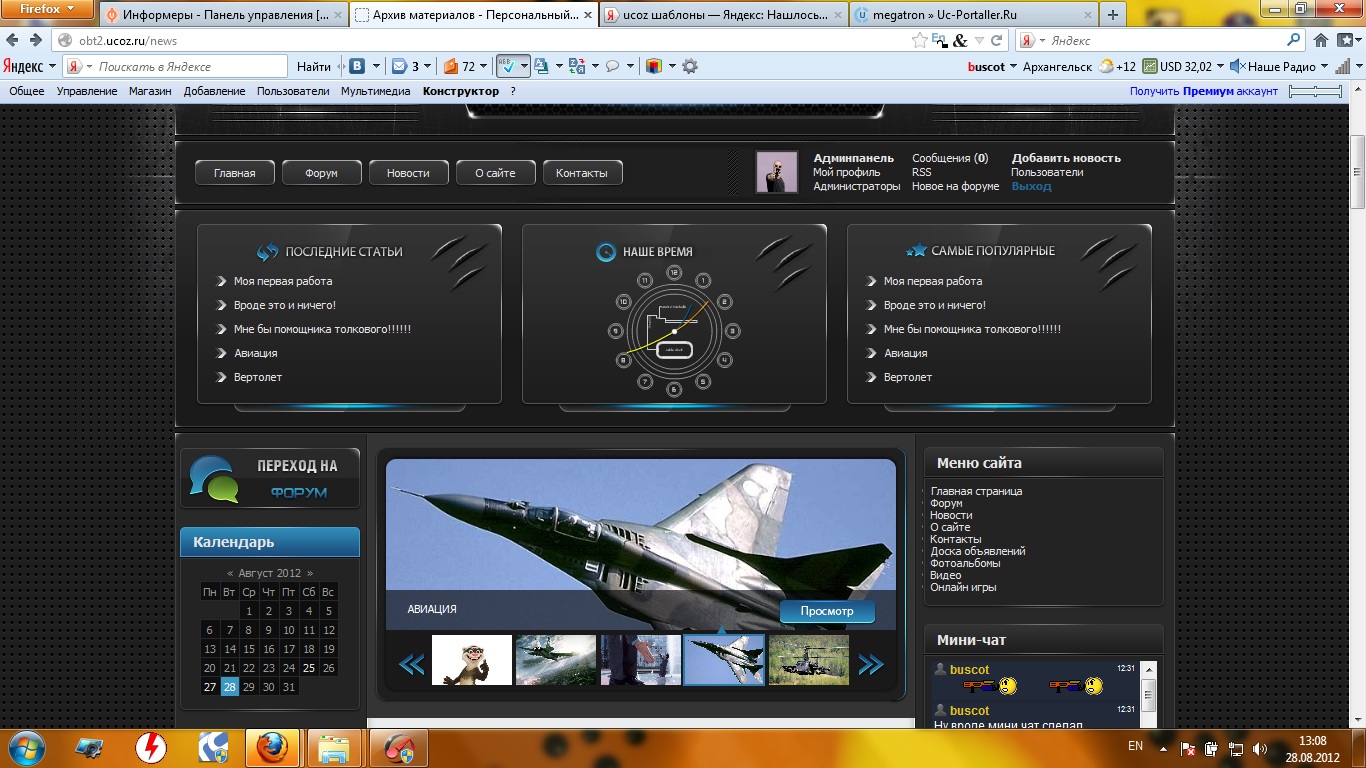Expand the buscot account dropdown
1366x768 pixels.
click(1014, 67)
